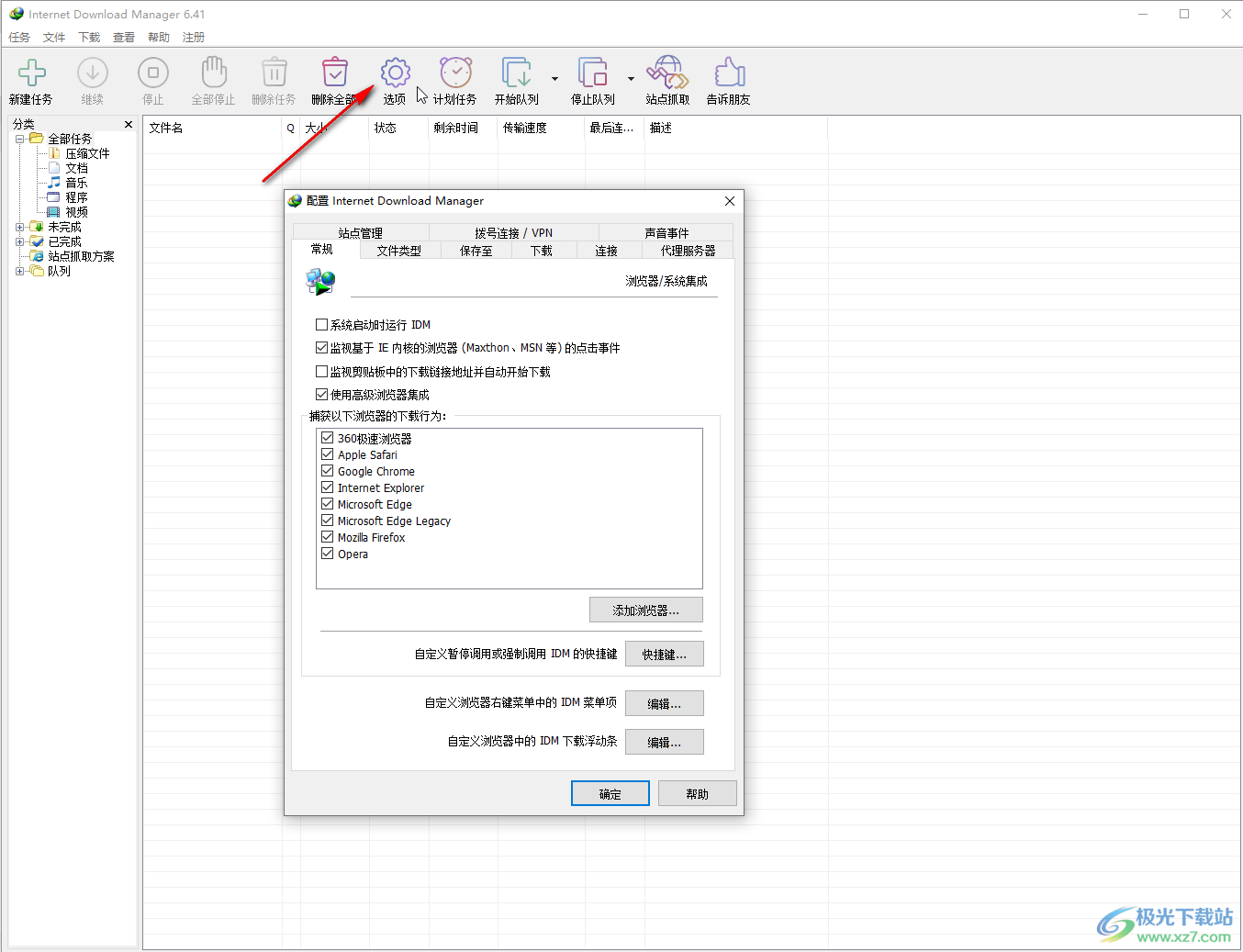Uncheck Microsoft Edge in browser list

tap(327, 504)
